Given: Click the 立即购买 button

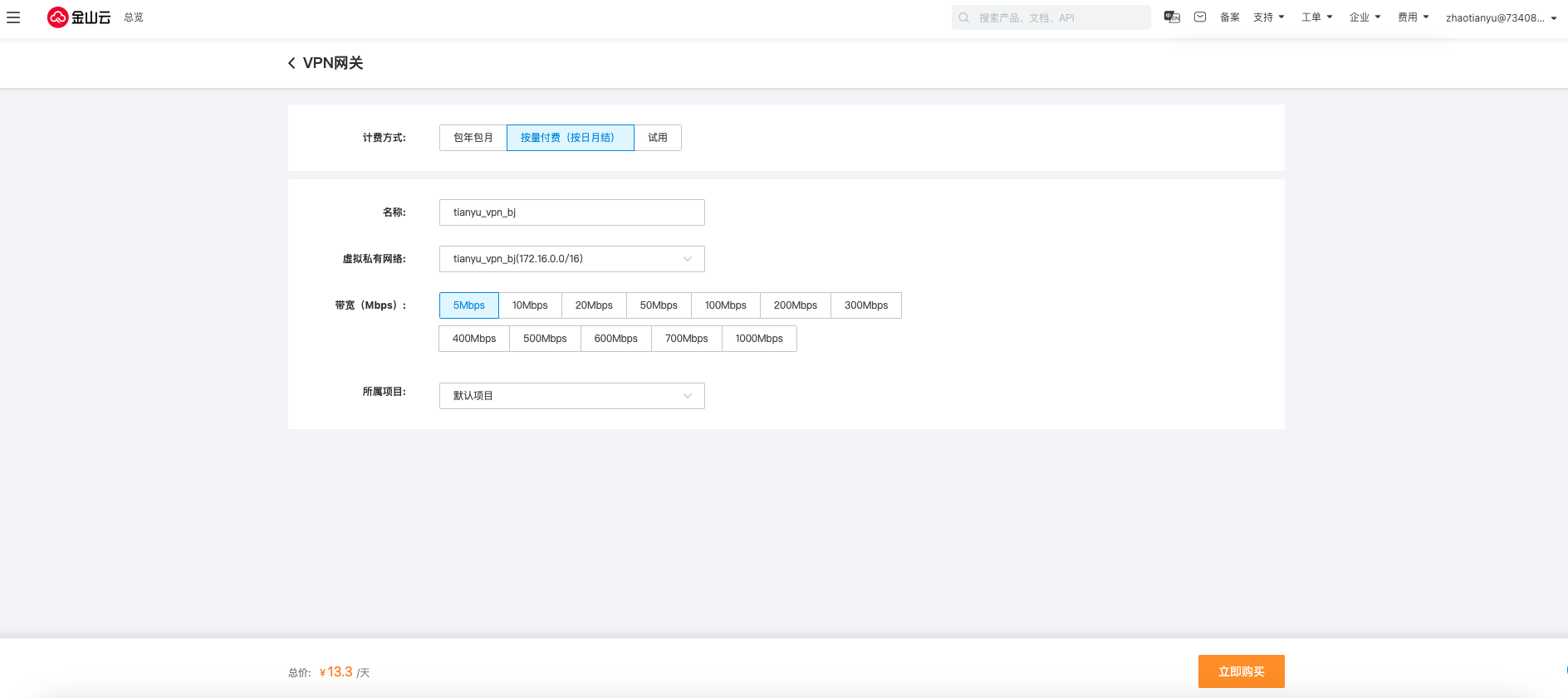Looking at the screenshot, I should (x=1241, y=671).
